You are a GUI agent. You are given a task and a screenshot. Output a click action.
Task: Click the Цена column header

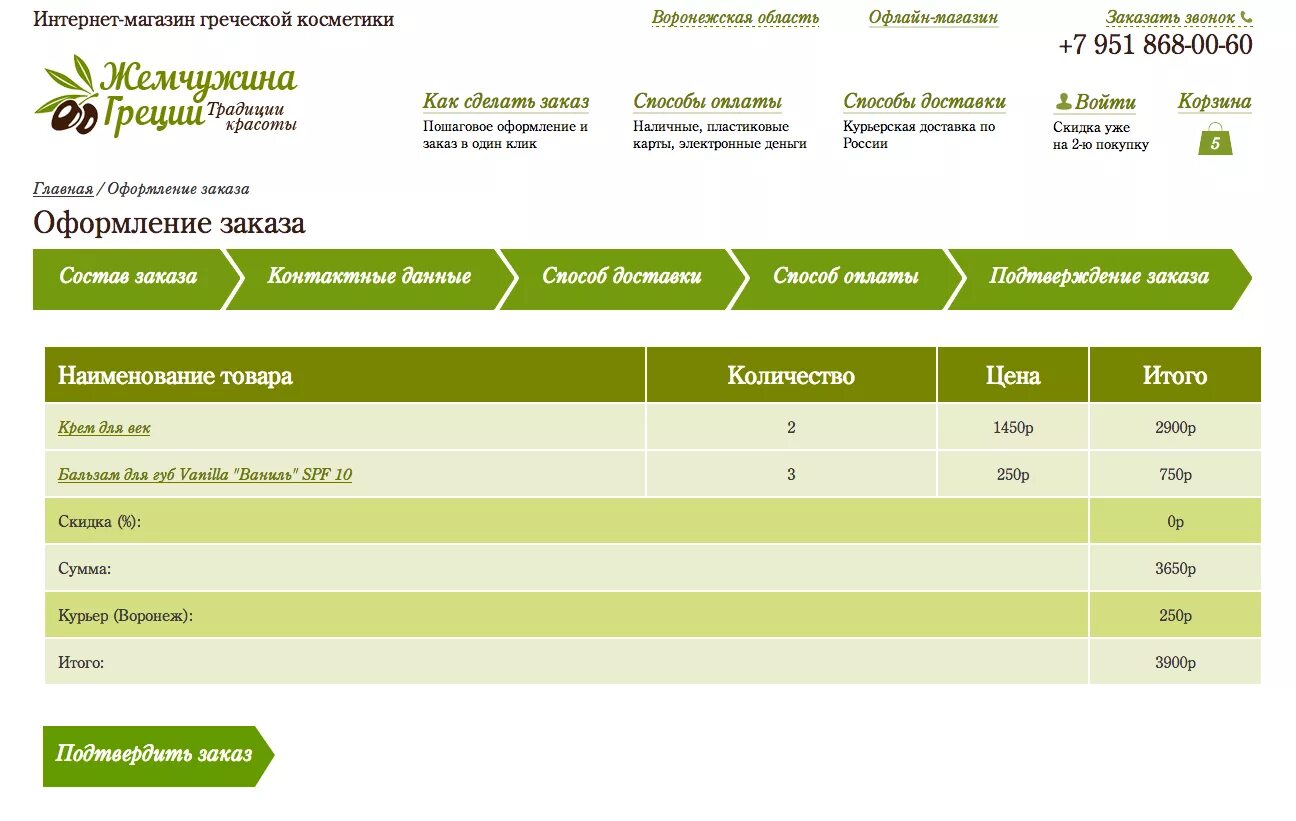[1013, 375]
